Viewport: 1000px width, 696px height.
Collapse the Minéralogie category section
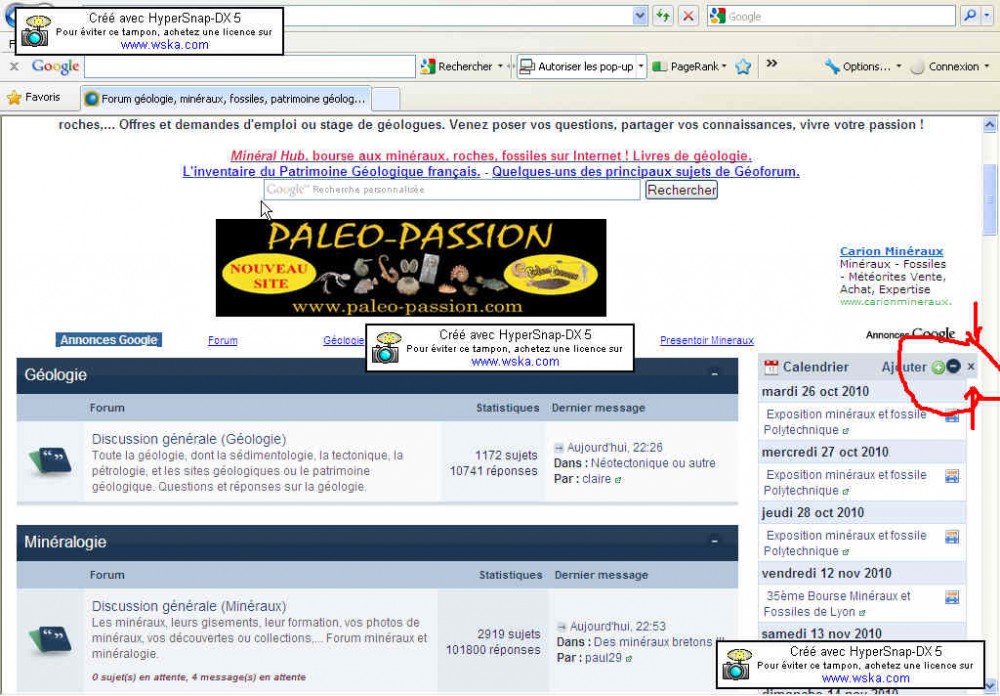pyautogui.click(x=714, y=541)
